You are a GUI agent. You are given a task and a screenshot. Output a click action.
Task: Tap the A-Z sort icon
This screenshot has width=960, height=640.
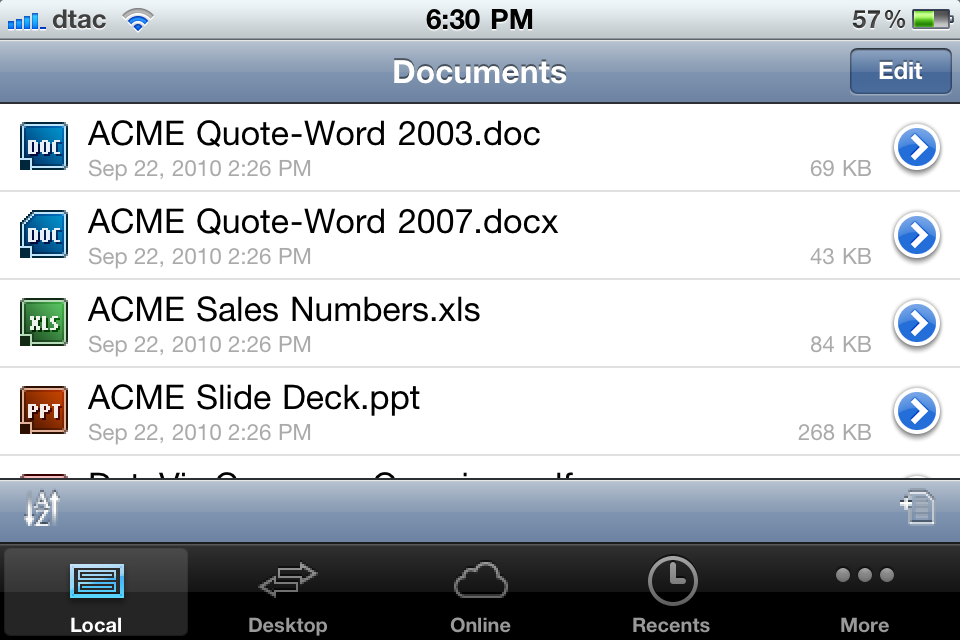(x=43, y=510)
